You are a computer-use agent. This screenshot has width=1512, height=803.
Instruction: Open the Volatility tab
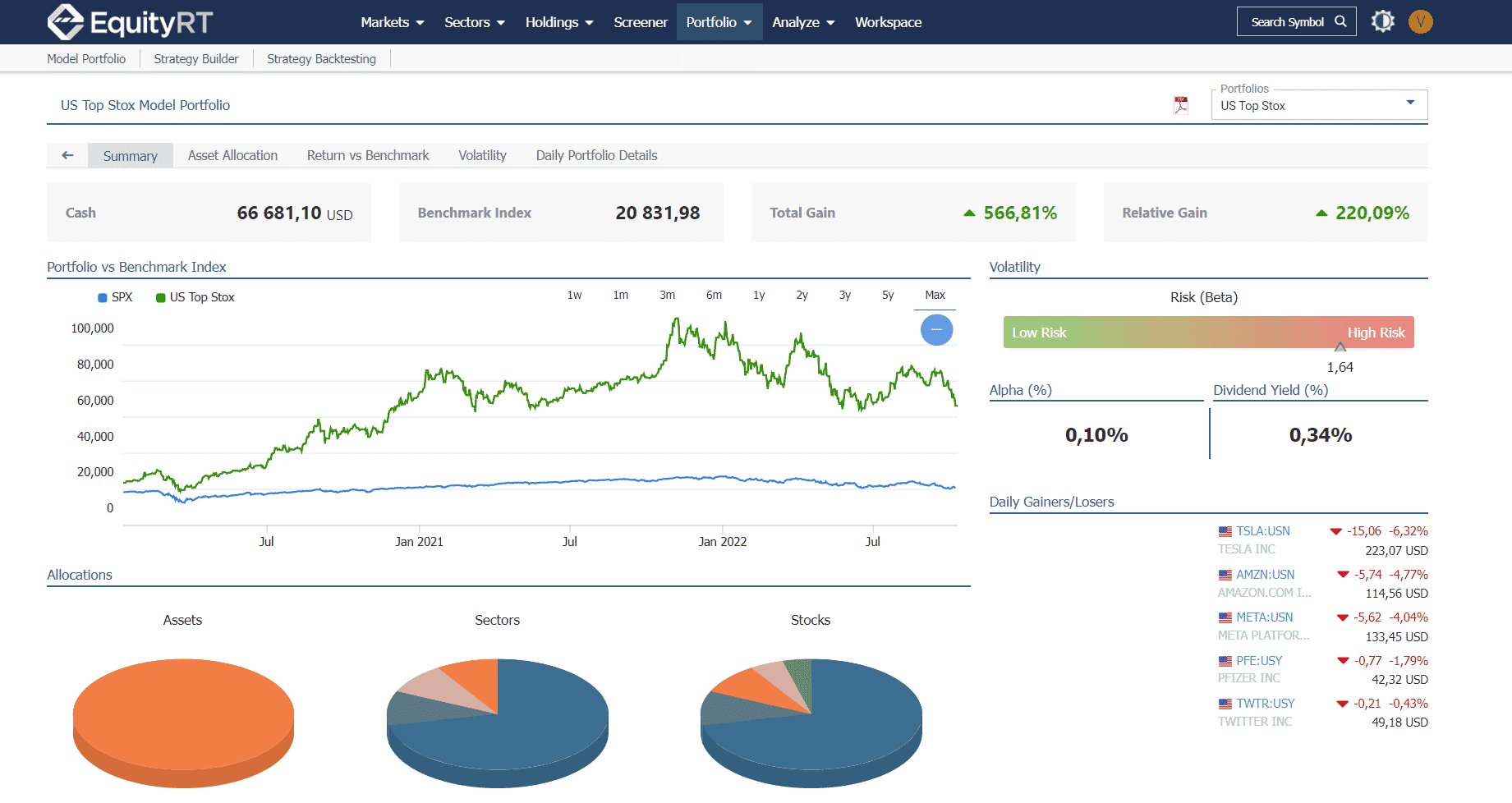click(x=482, y=155)
